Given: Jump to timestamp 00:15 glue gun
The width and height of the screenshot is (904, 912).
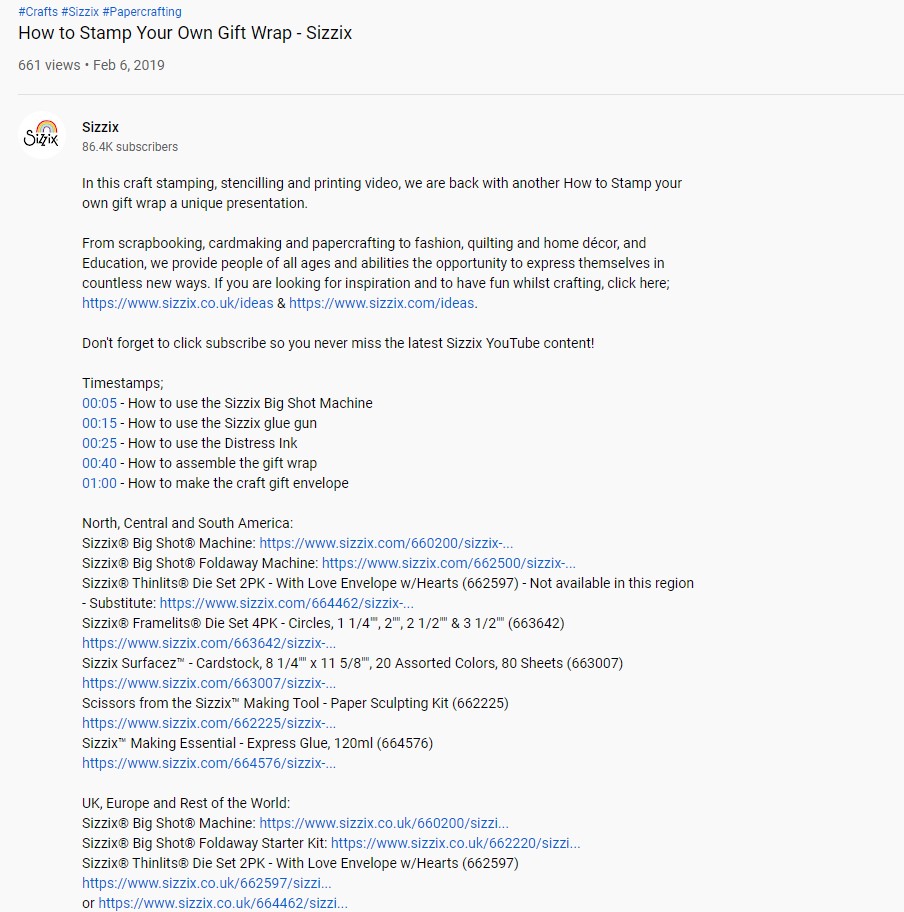Looking at the screenshot, I should [99, 423].
